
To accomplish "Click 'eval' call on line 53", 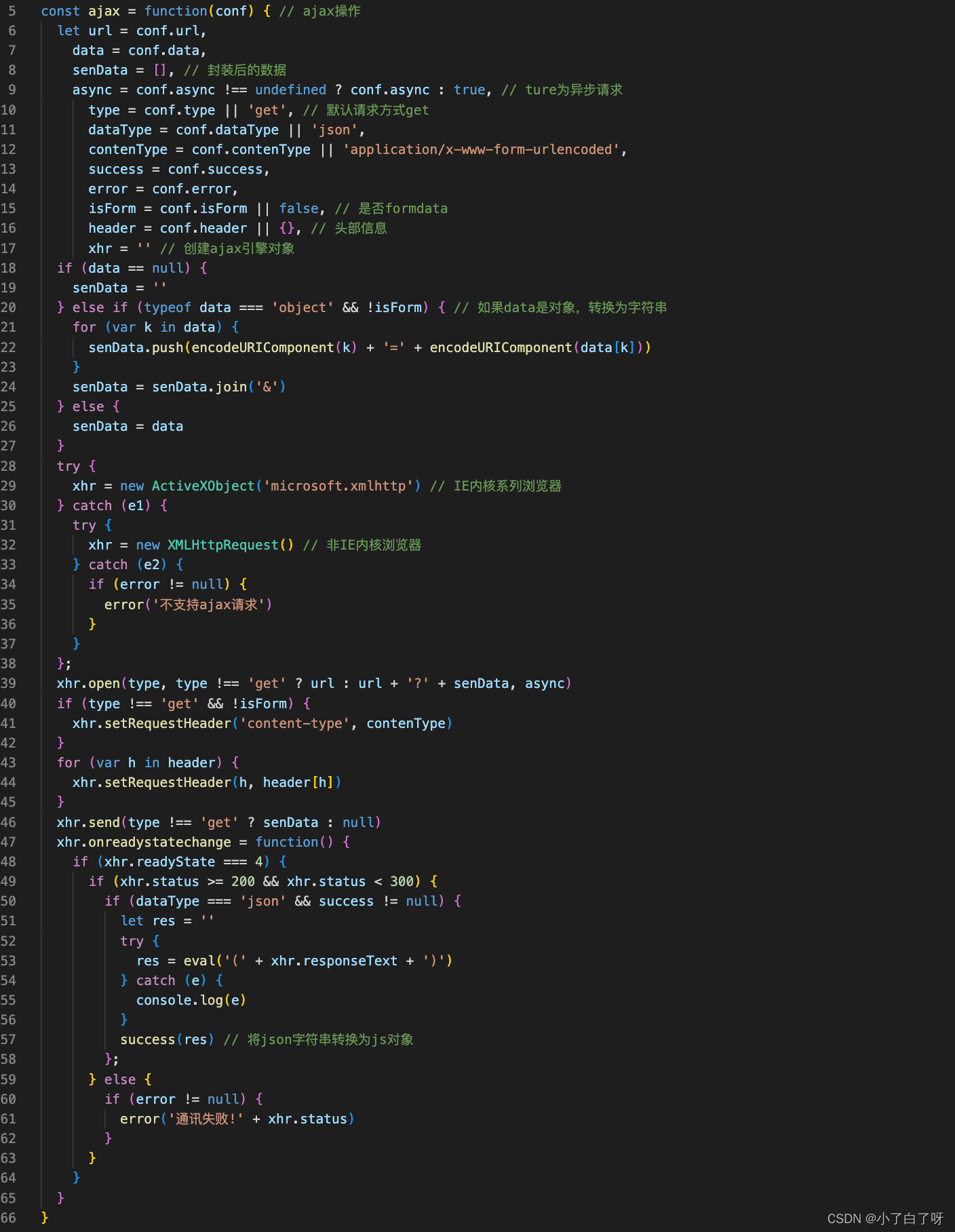I will (199, 961).
